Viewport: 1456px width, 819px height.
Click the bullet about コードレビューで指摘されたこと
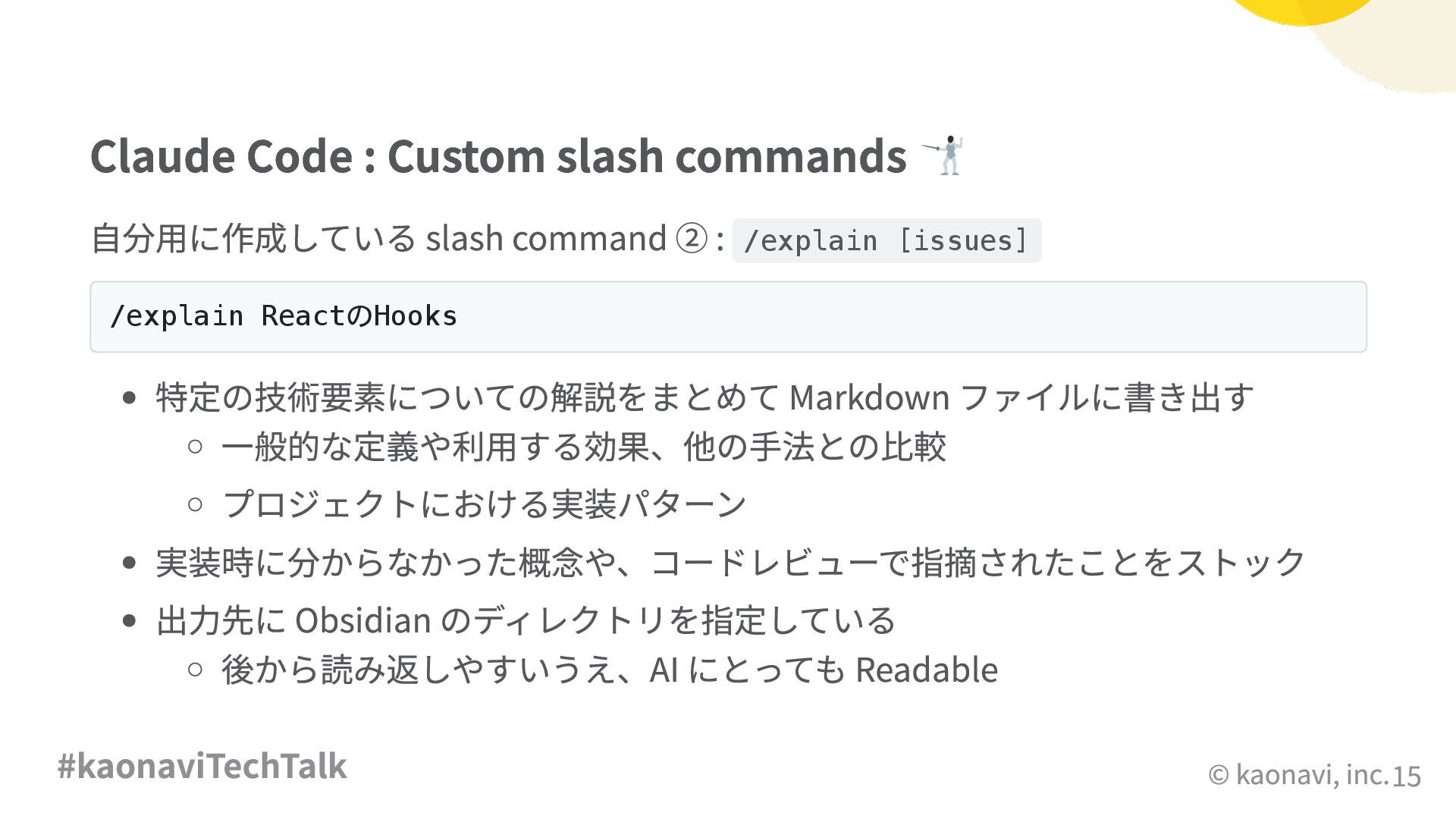[x=730, y=563]
